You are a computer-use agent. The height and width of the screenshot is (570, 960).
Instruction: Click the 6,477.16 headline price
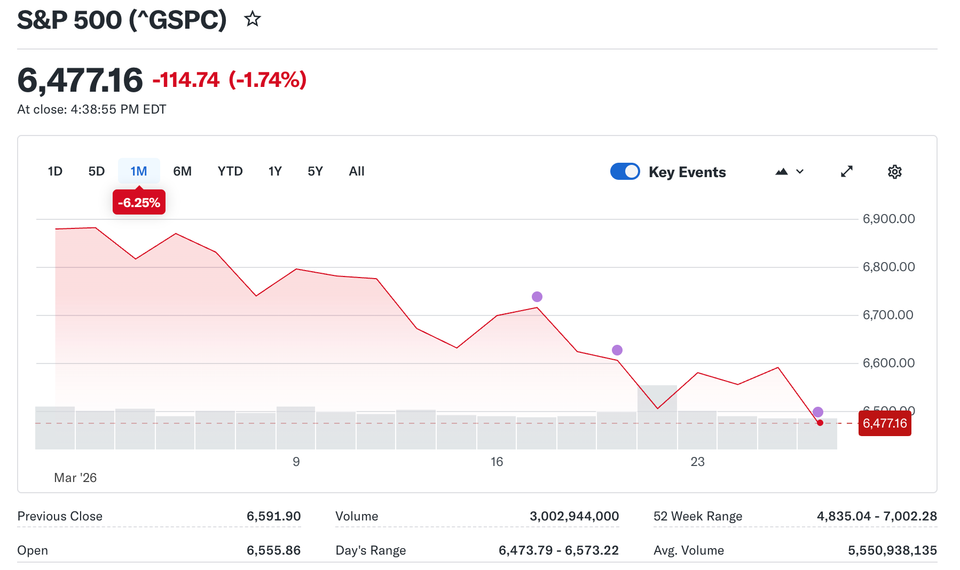80,80
